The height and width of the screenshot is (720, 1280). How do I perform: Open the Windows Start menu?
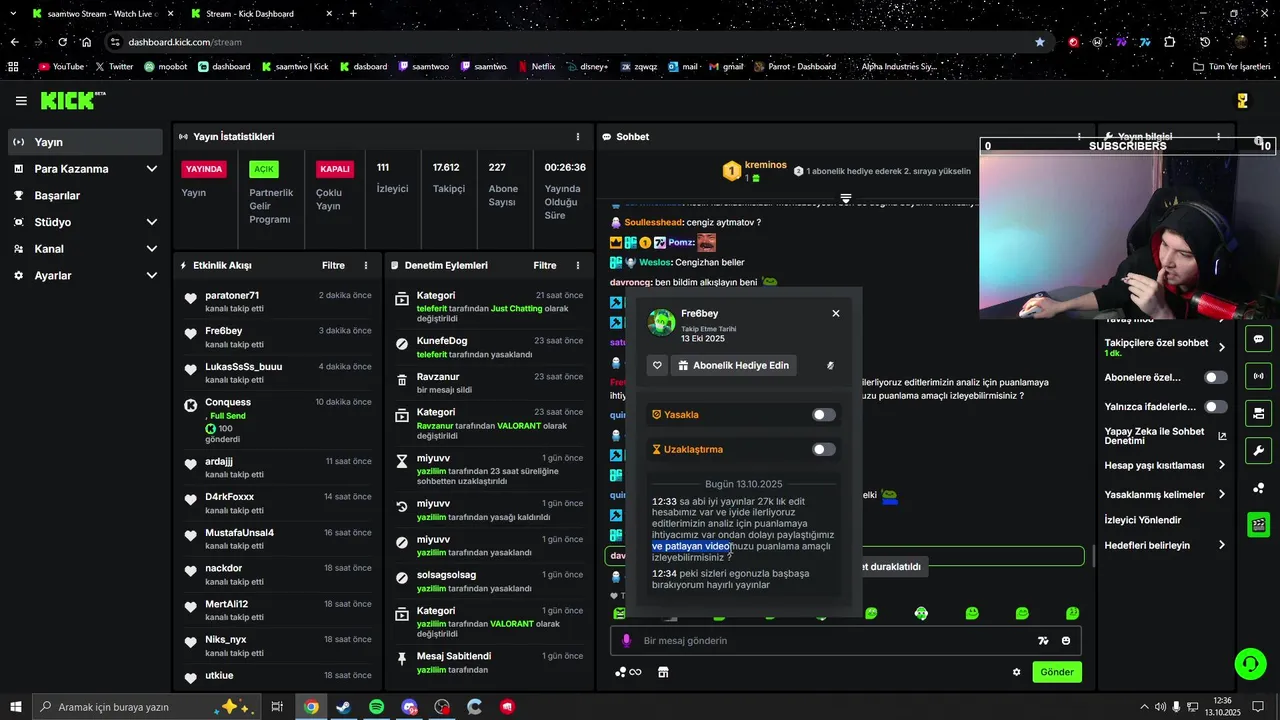click(16, 707)
